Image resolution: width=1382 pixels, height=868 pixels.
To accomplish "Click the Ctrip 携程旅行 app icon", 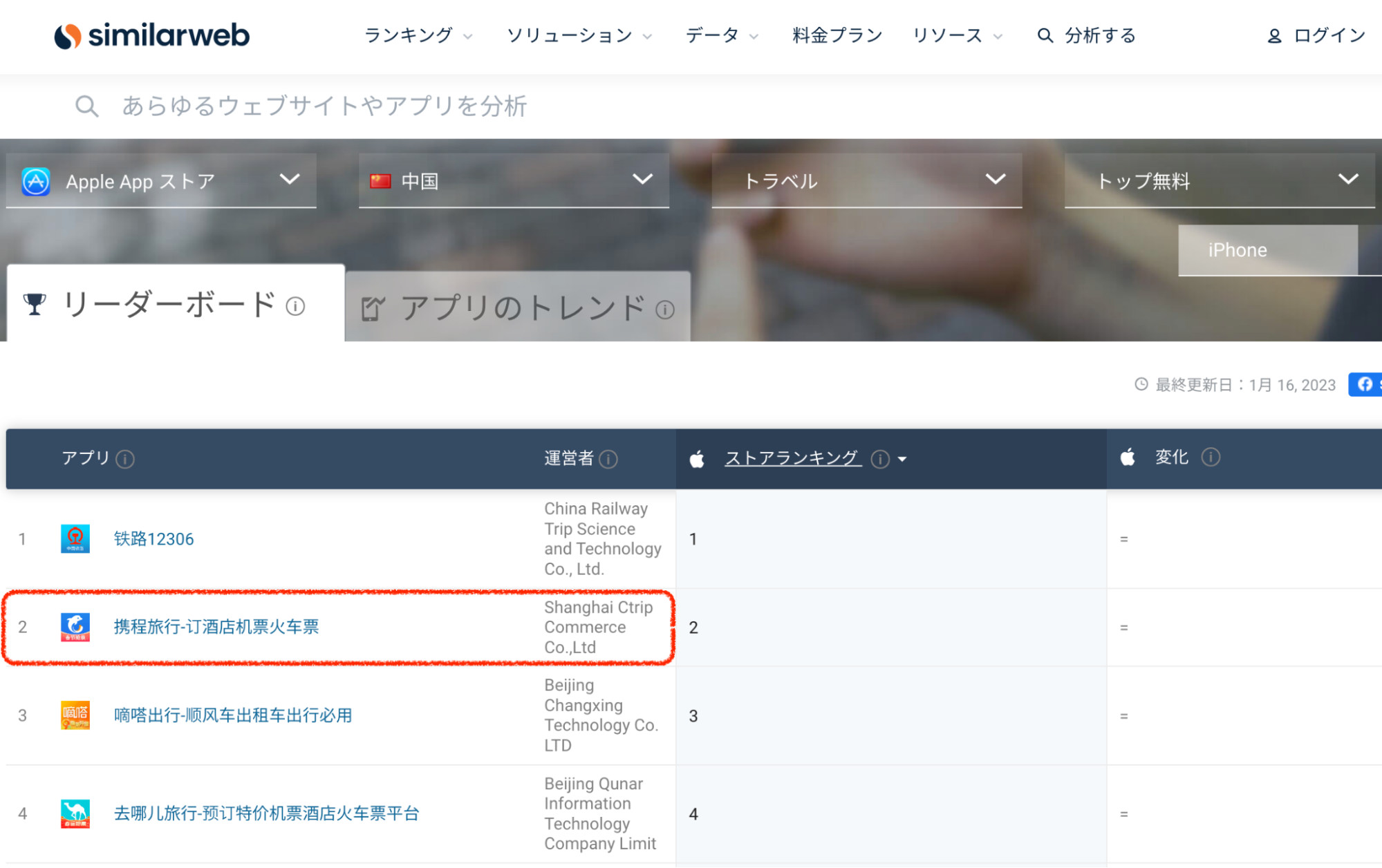I will (75, 627).
